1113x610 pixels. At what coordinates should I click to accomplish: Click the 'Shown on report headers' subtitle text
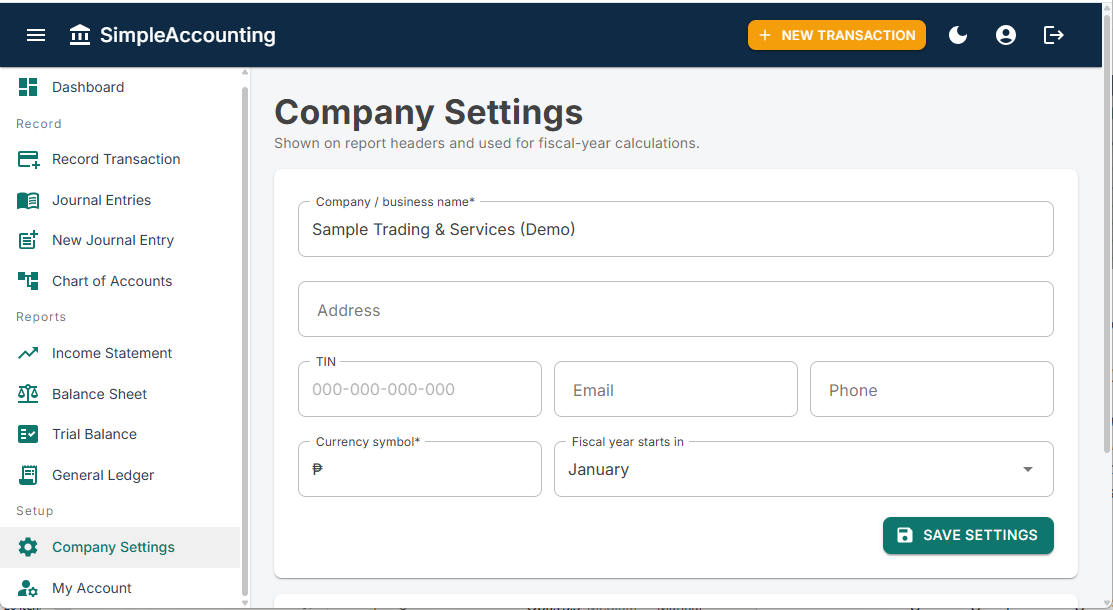pos(487,143)
